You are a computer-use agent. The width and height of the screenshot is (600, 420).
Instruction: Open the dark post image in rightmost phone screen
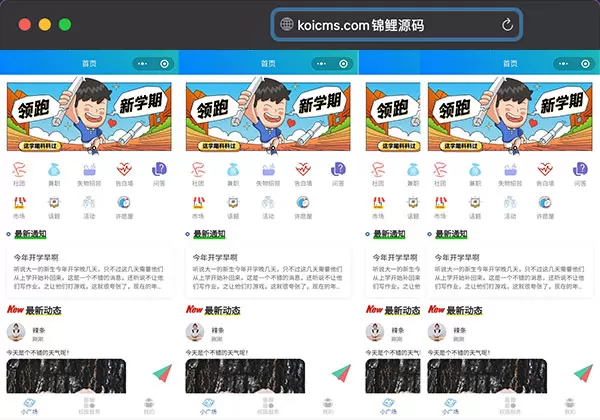487,376
